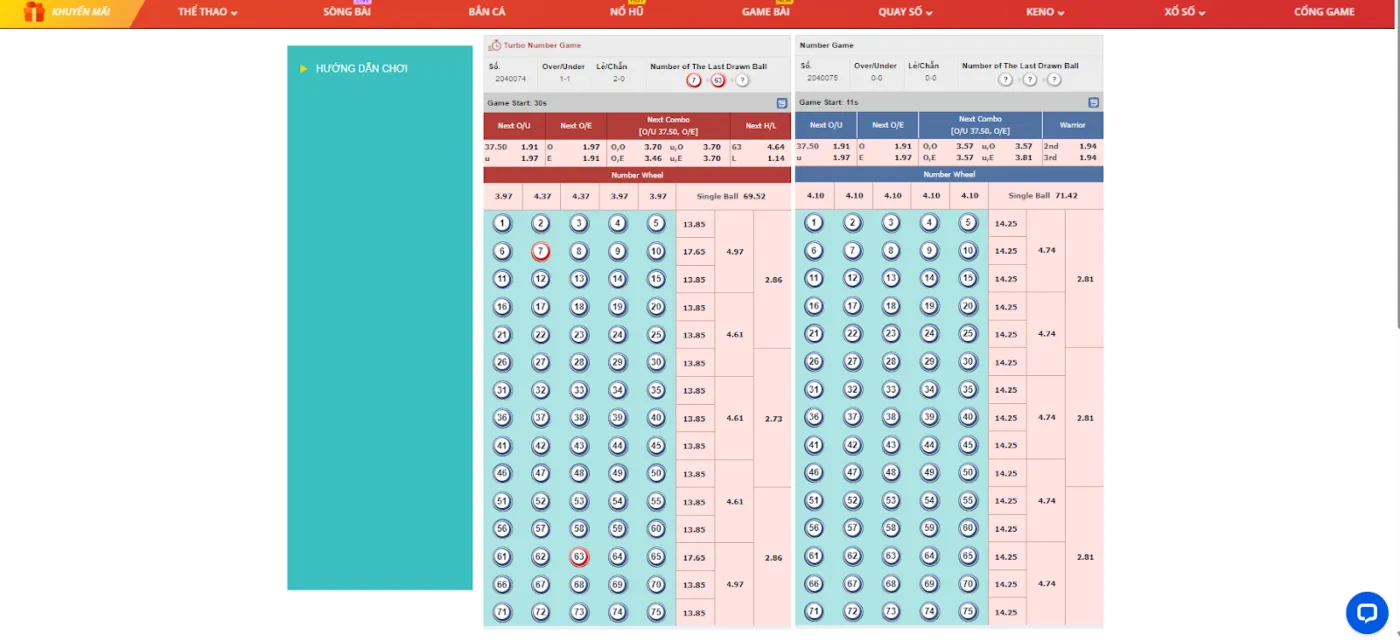Open the Hướng Dẫn Chơi guide link
Viewport: 1400px width, 641px height.
(x=361, y=69)
